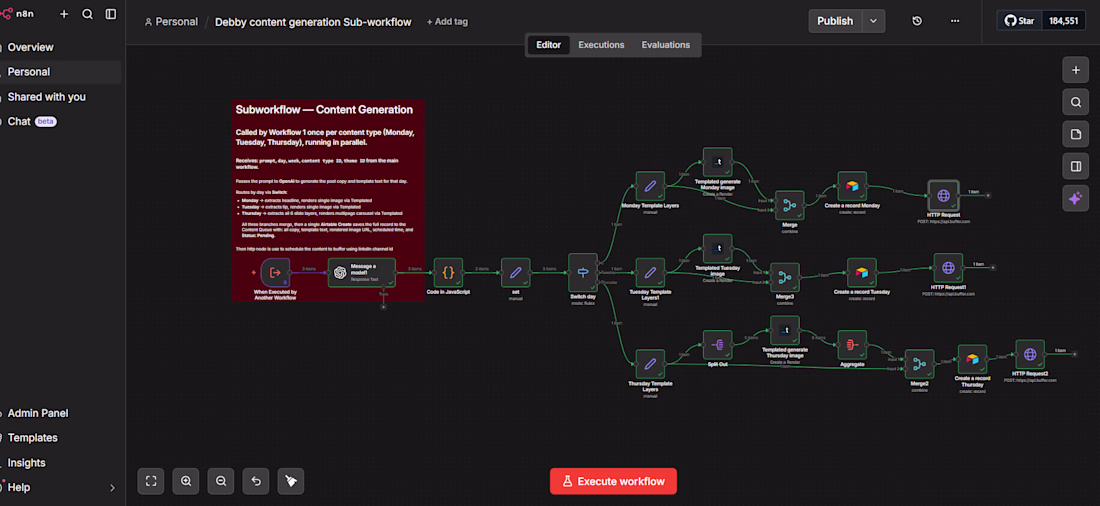Click the Publish button
Screen dimensions: 1100x506
pyautogui.click(x=835, y=21)
